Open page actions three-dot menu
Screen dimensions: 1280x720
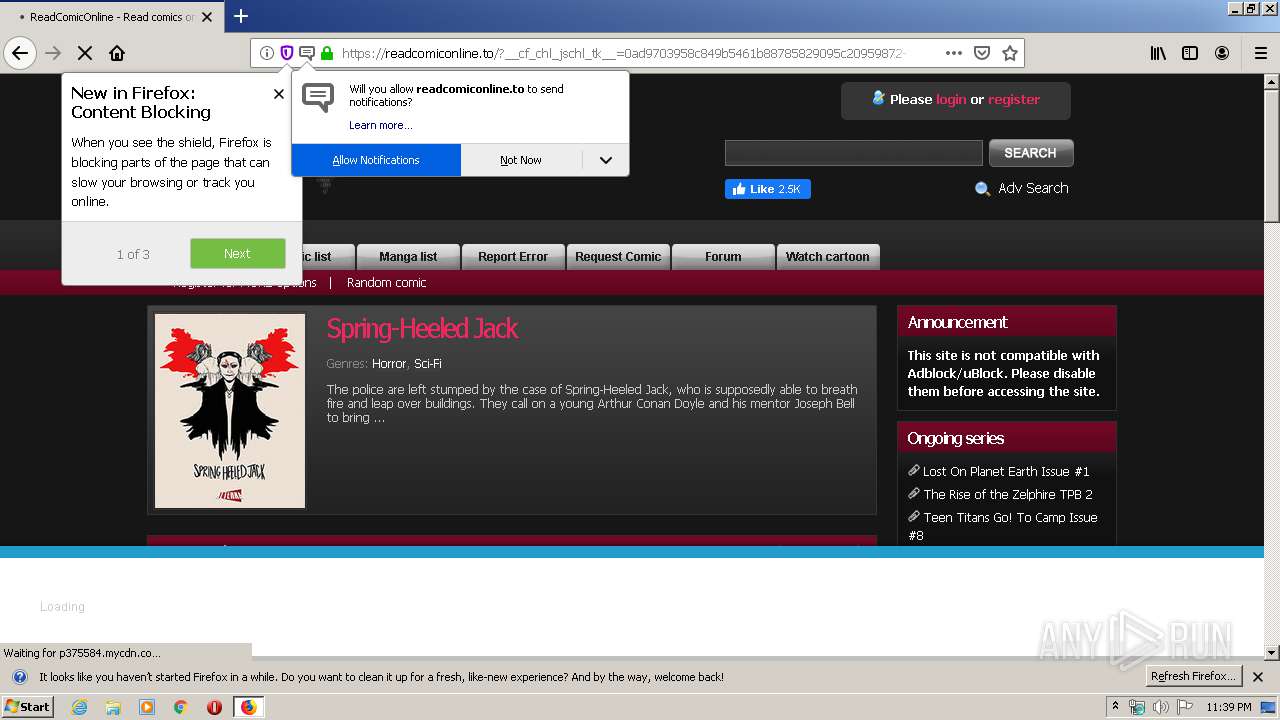tap(954, 53)
